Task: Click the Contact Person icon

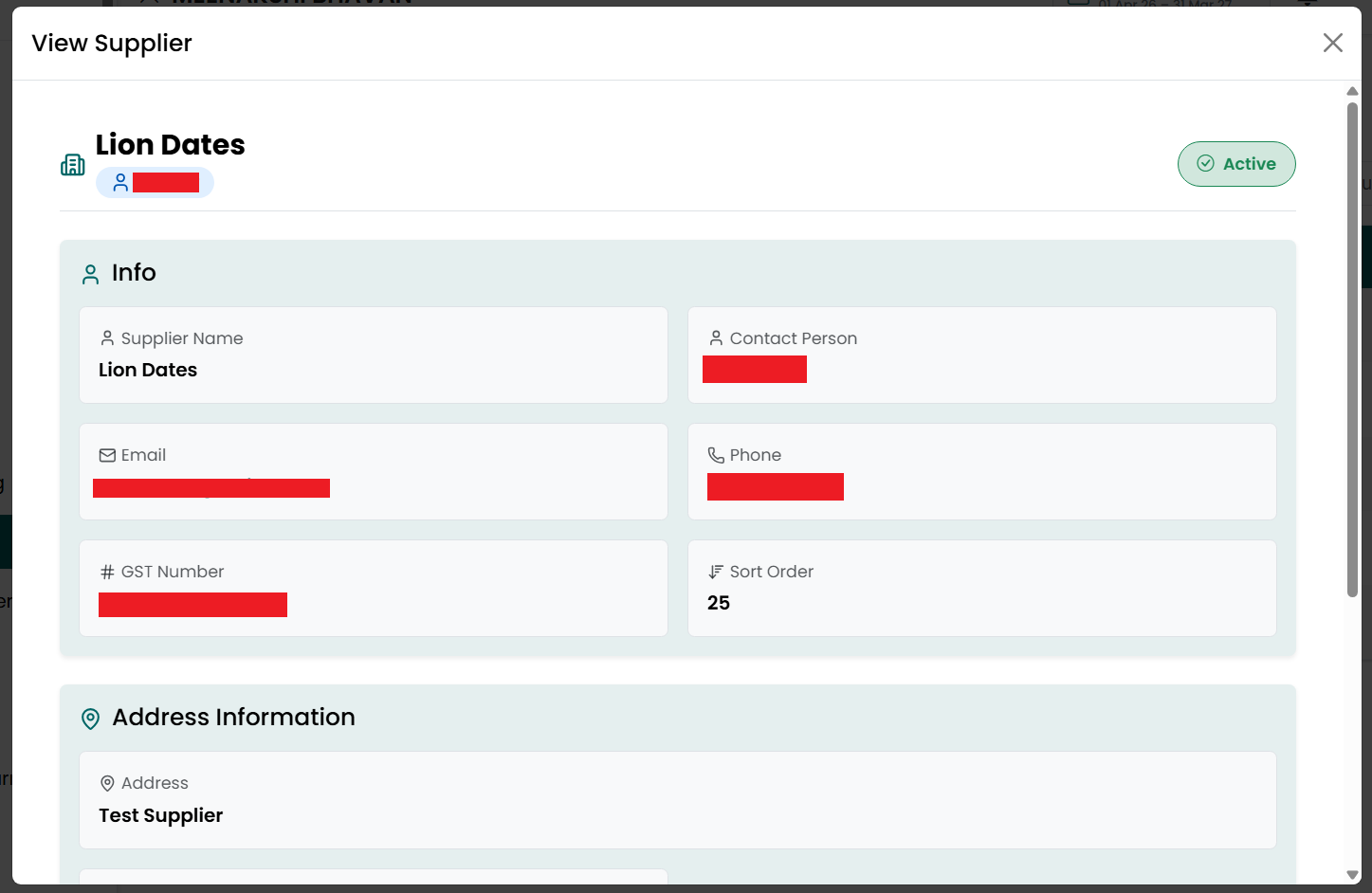Action: coord(716,338)
